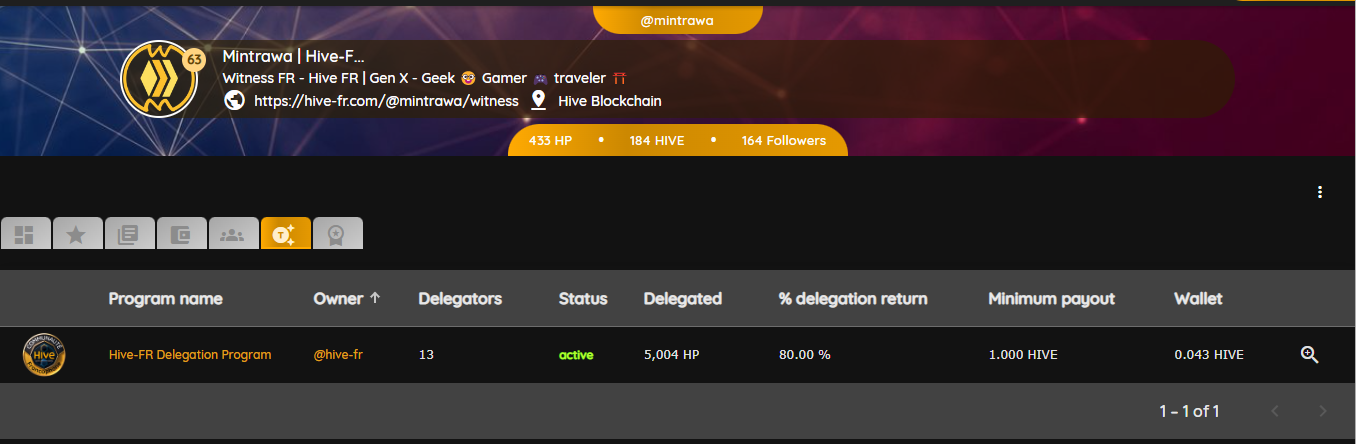Open the dashboard grid tab
The width and height of the screenshot is (1356, 444).
click(25, 234)
